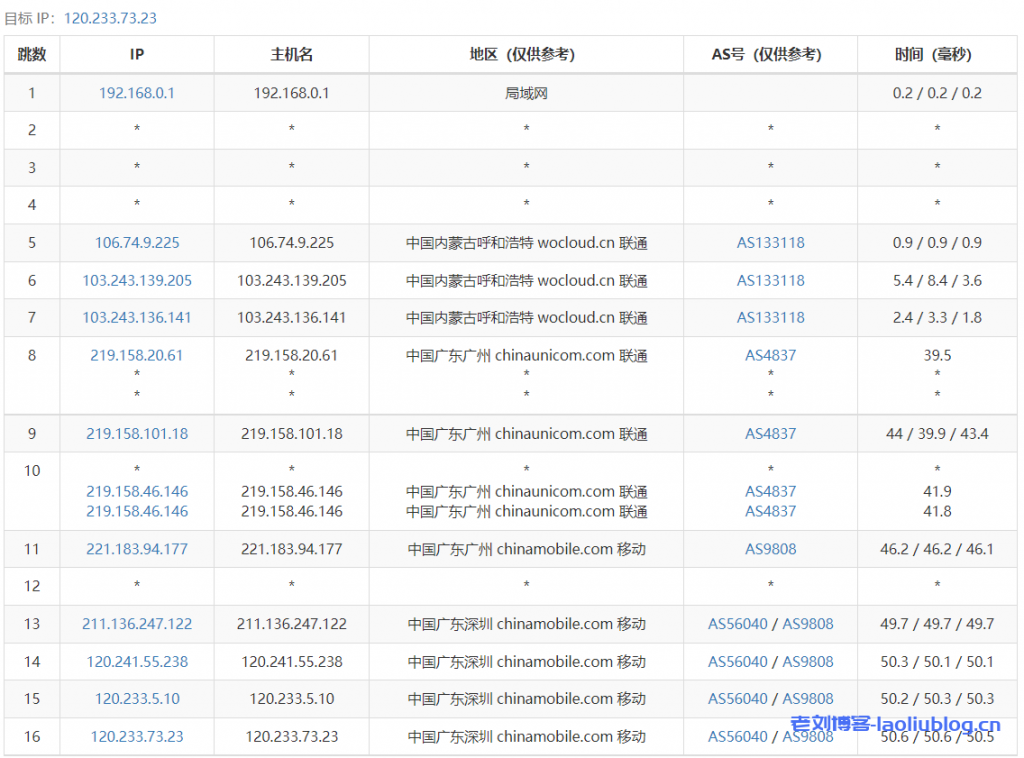Image resolution: width=1024 pixels, height=758 pixels.
Task: Click IP link 219.158.20.61
Action: [137, 355]
